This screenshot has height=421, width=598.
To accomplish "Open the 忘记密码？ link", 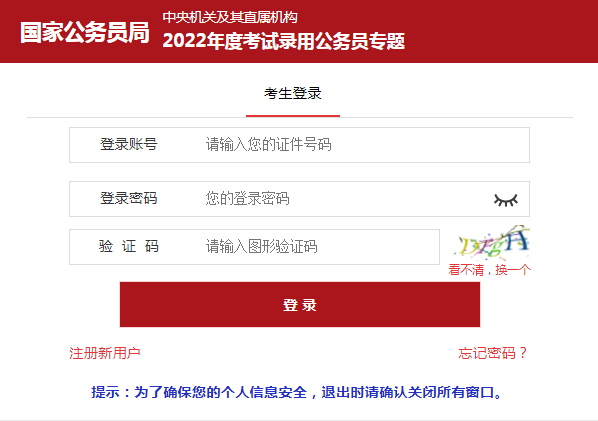I will [493, 353].
